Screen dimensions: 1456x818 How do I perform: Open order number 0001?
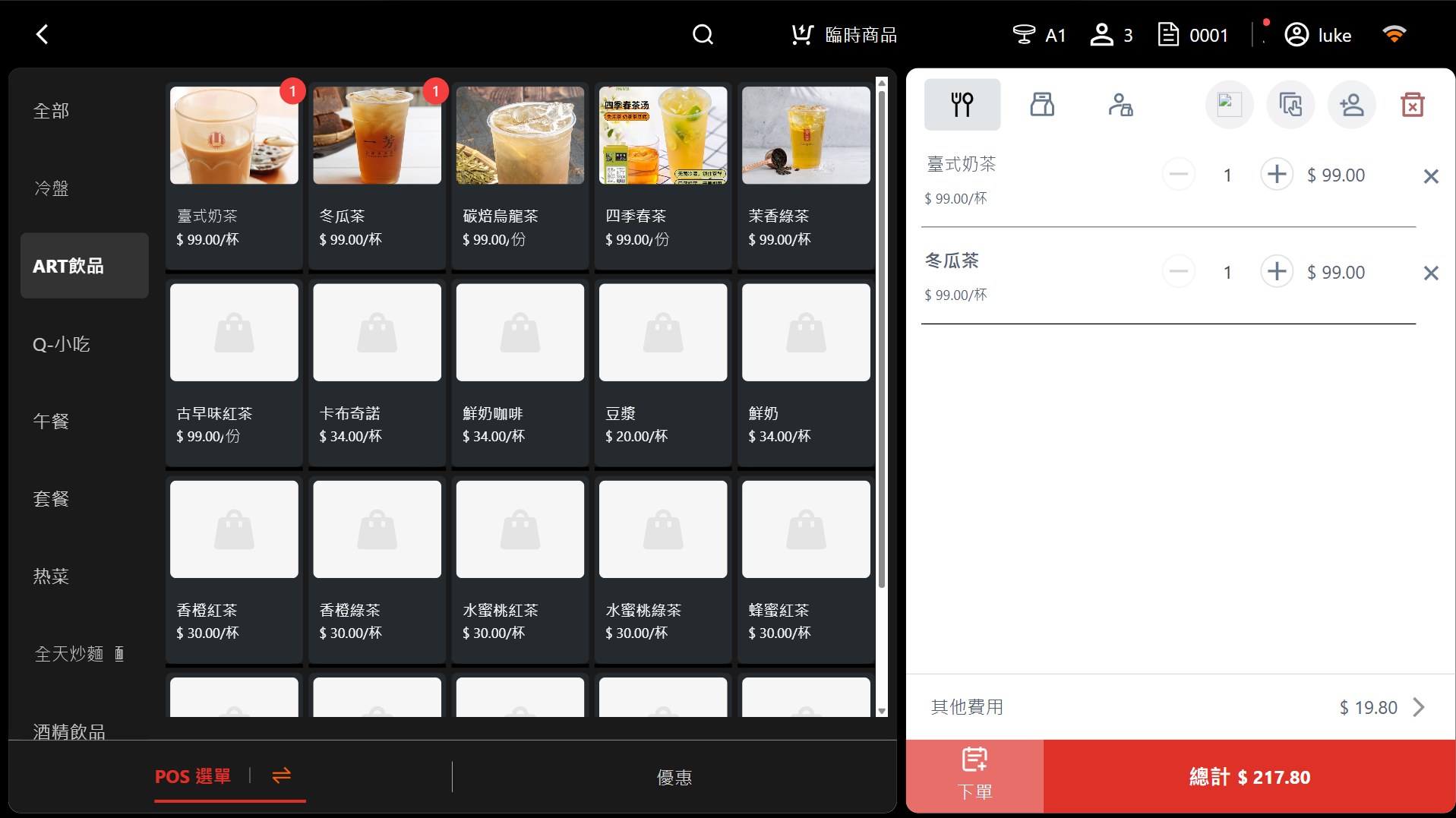point(1192,35)
